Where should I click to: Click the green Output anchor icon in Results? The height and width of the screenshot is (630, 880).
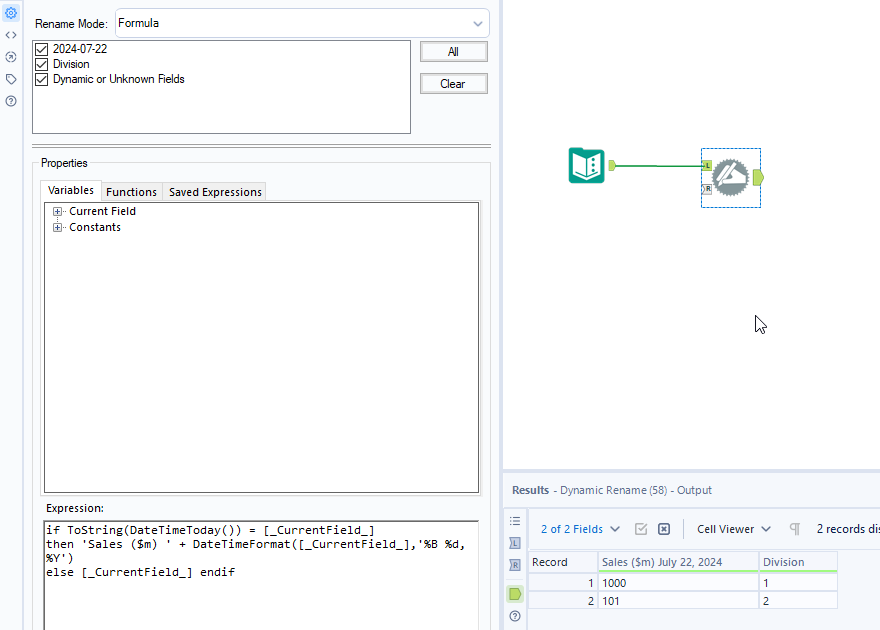(514, 593)
